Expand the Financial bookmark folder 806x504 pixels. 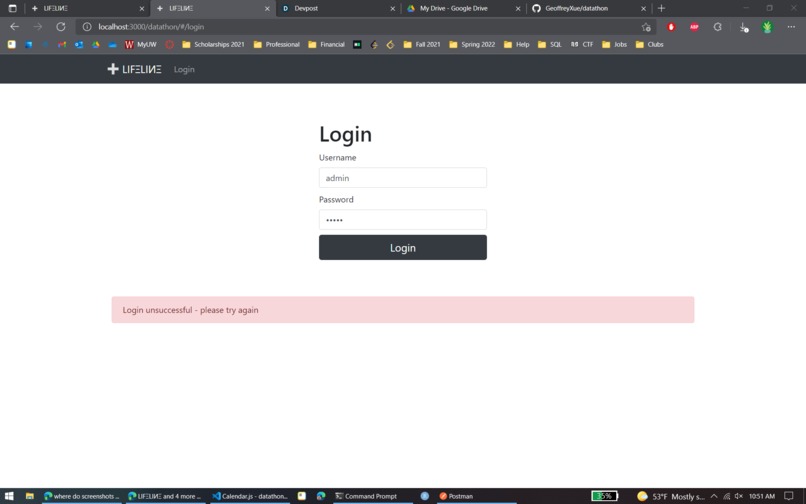326,45
